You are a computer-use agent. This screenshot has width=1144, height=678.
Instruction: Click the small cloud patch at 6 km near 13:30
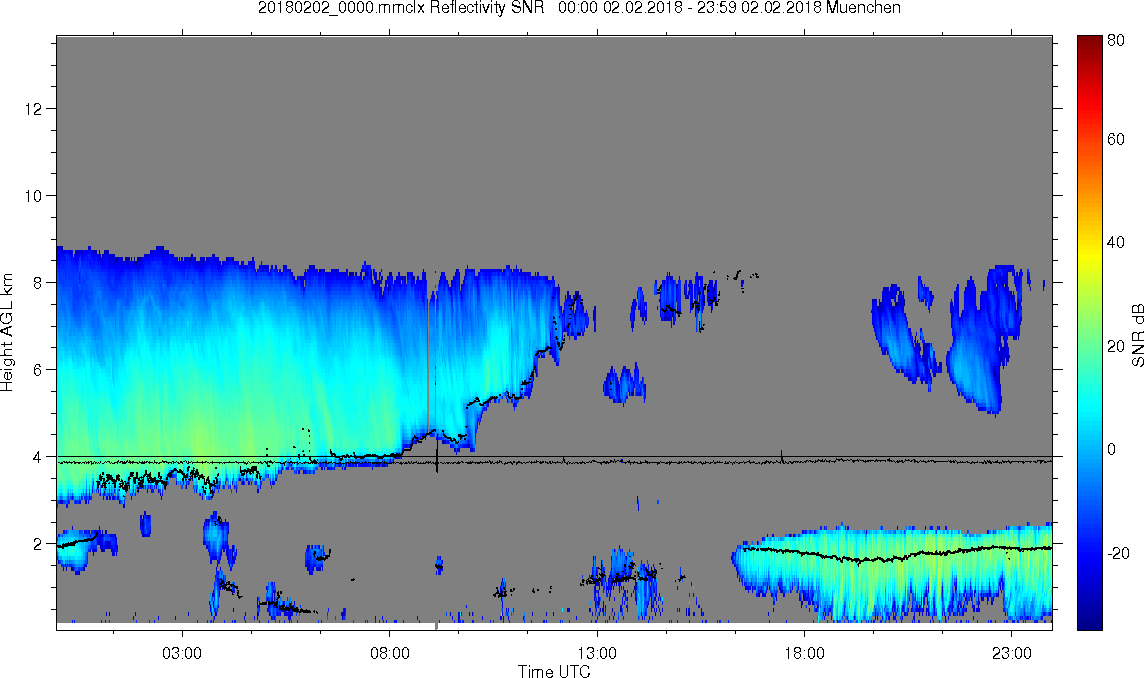tap(625, 383)
